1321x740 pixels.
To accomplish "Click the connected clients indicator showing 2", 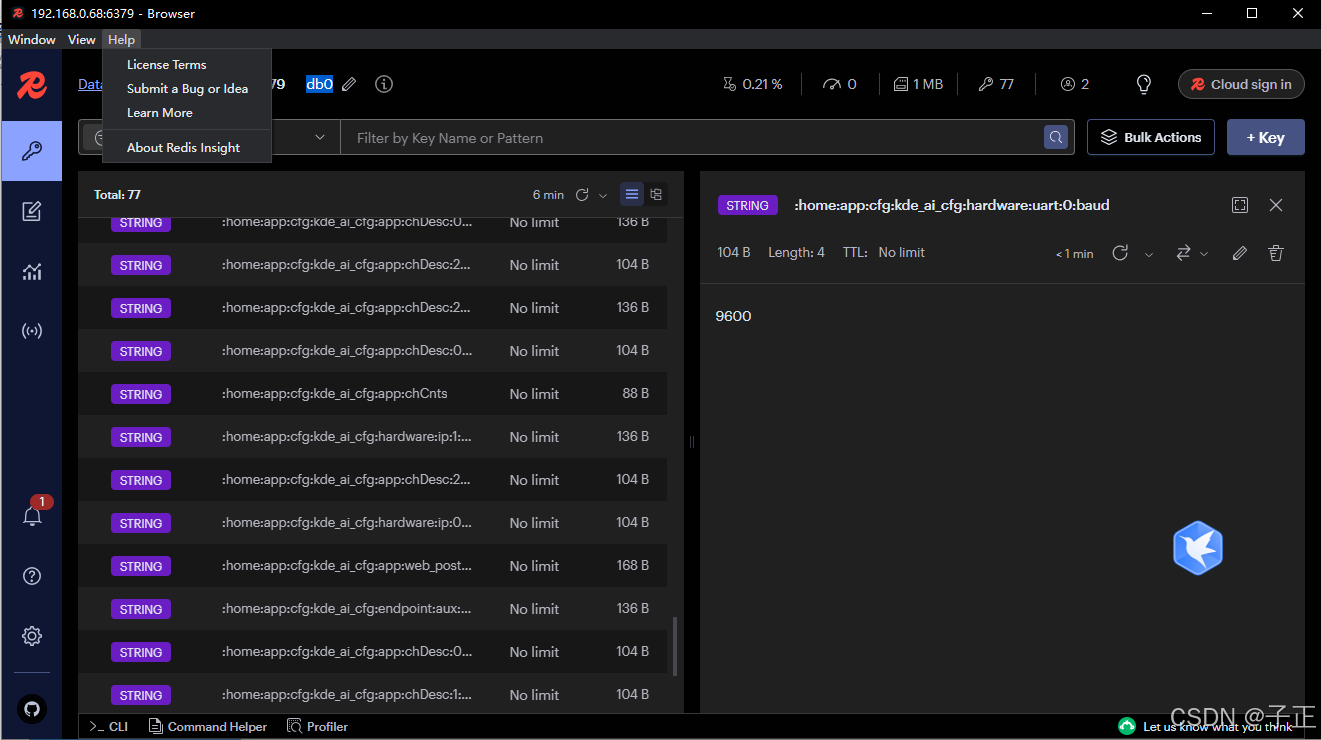I will click(1075, 85).
